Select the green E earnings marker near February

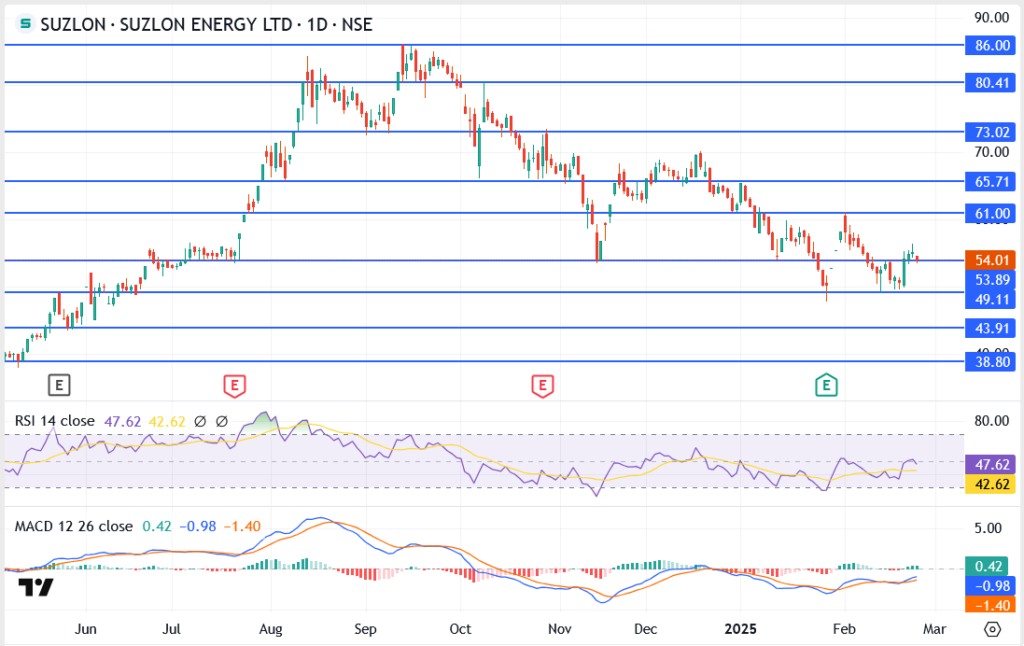(826, 385)
